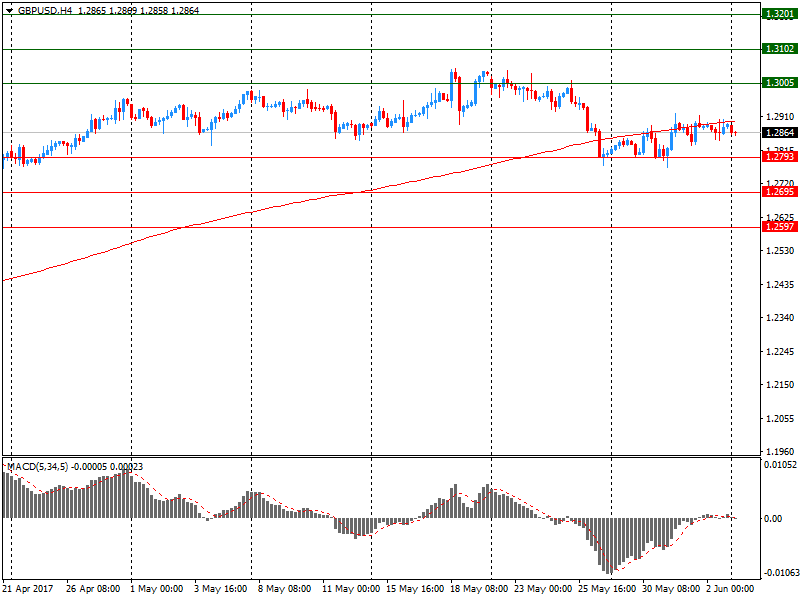Screen dimensions: 800x600
Task: Select the 1 May 00:00 time label
Action: click(x=156, y=589)
